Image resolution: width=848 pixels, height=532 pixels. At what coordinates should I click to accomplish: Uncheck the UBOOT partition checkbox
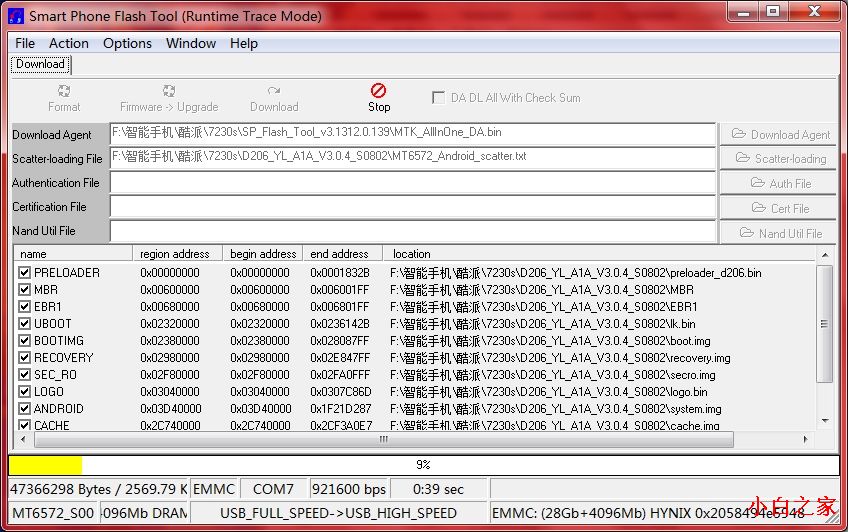tap(24, 323)
